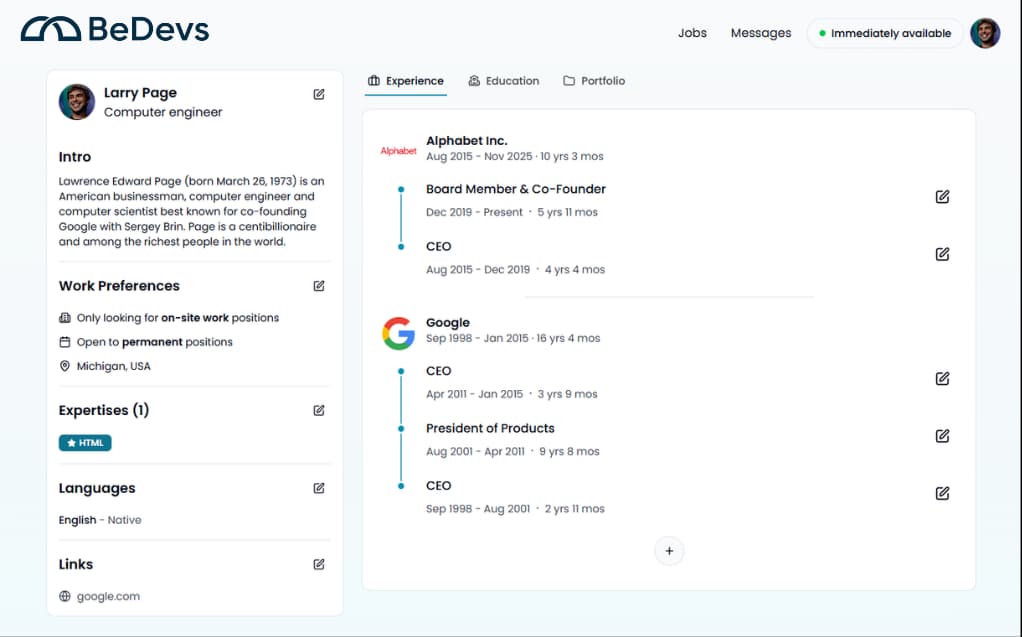
Task: Edit the Links section
Action: tap(318, 564)
